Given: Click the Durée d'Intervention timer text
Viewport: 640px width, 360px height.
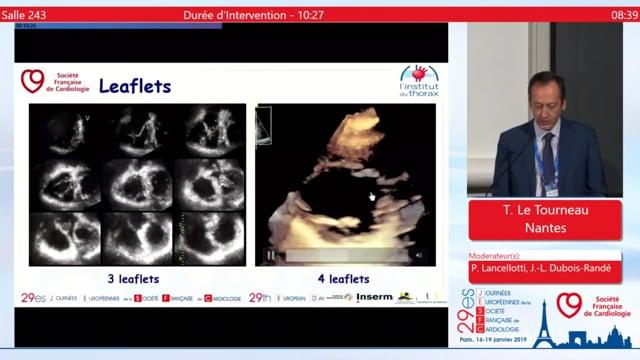Looking at the screenshot, I should tap(253, 16).
